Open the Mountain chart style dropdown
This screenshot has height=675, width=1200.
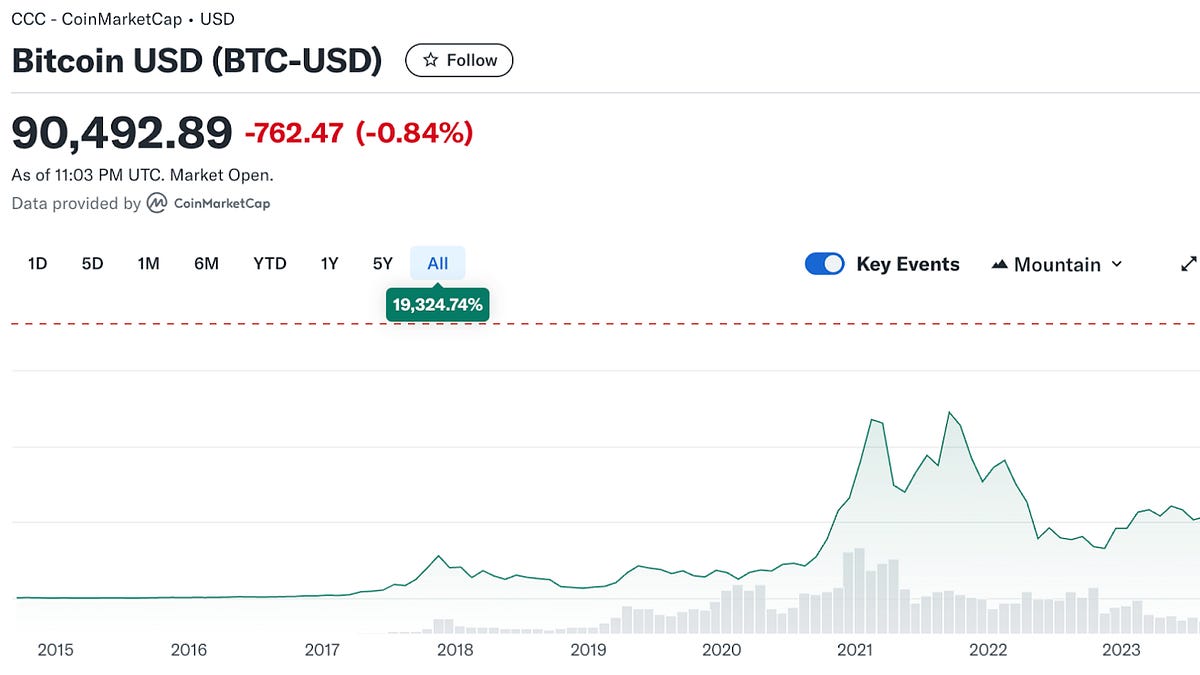(x=1056, y=264)
